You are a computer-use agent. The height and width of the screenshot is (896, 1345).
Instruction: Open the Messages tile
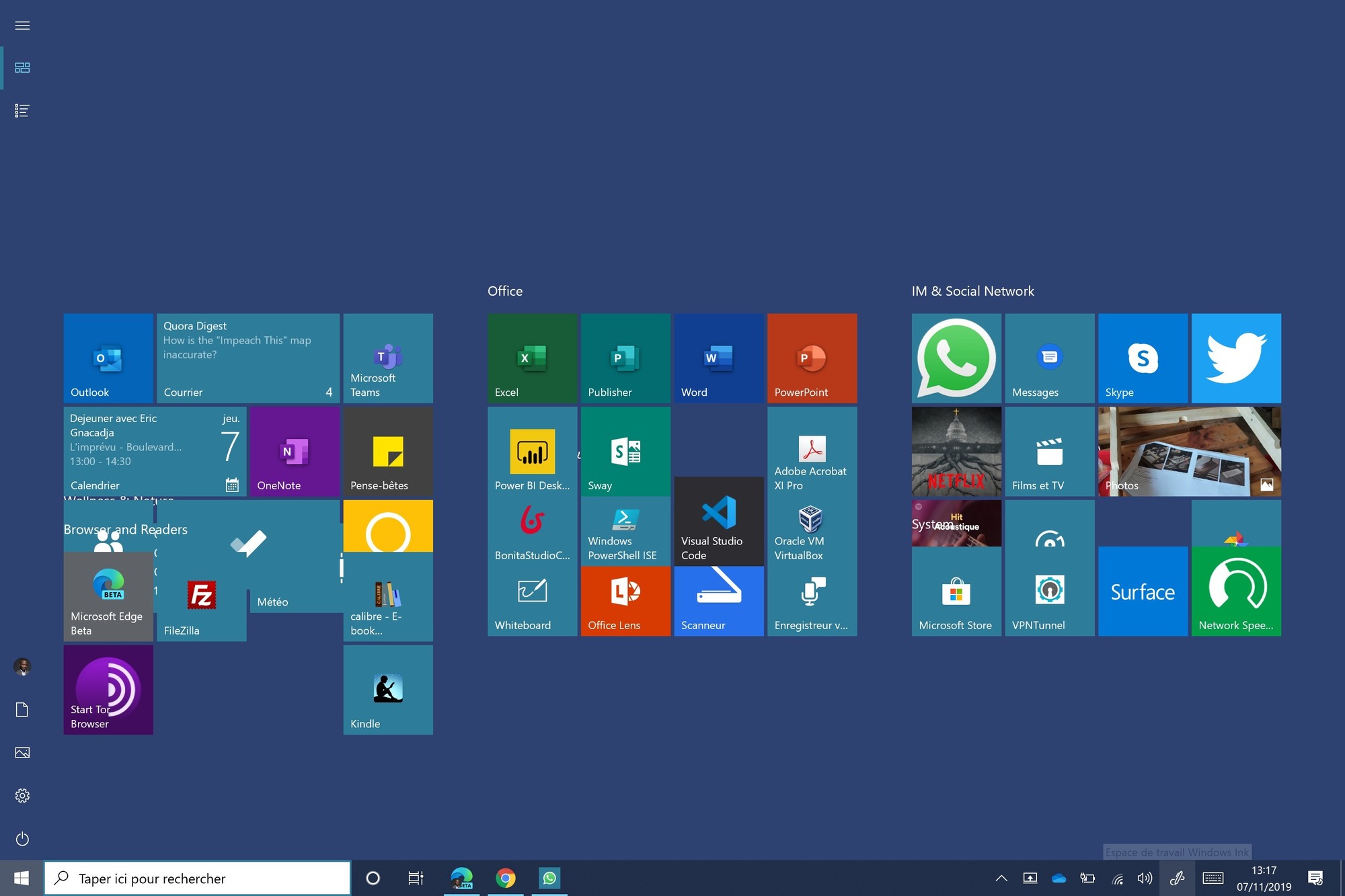[1050, 358]
